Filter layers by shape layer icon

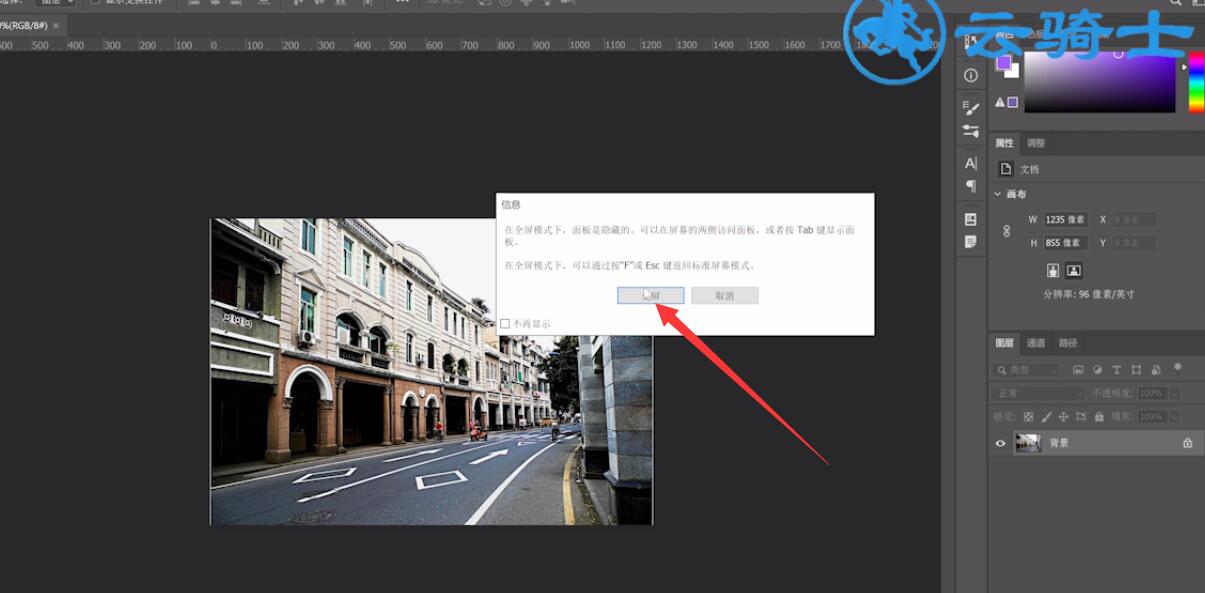(x=1135, y=370)
